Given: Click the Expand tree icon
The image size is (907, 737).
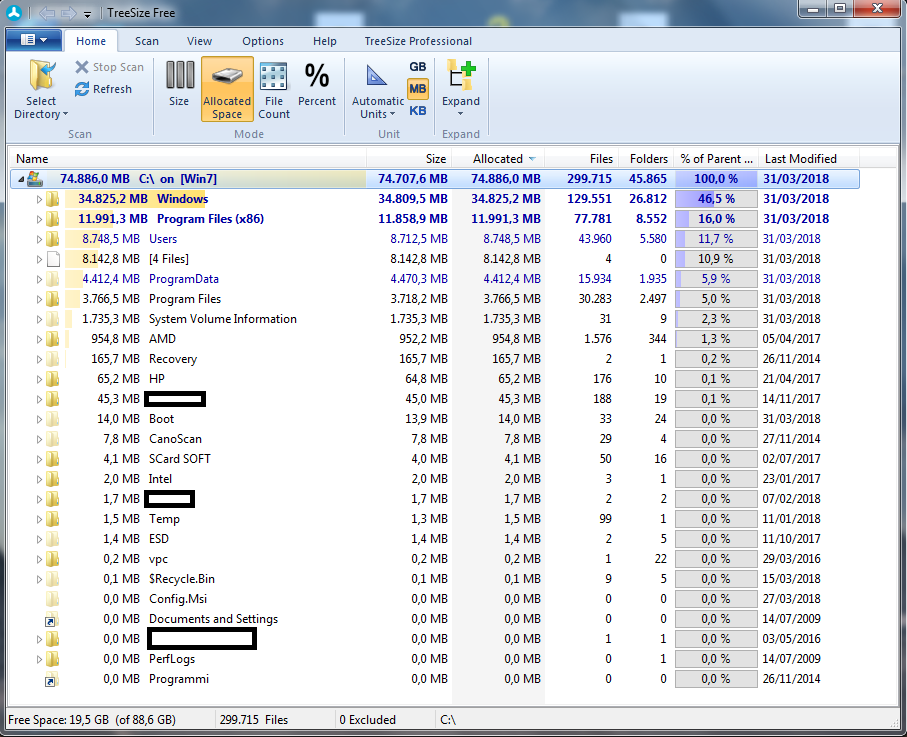Looking at the screenshot, I should pyautogui.click(x=461, y=75).
